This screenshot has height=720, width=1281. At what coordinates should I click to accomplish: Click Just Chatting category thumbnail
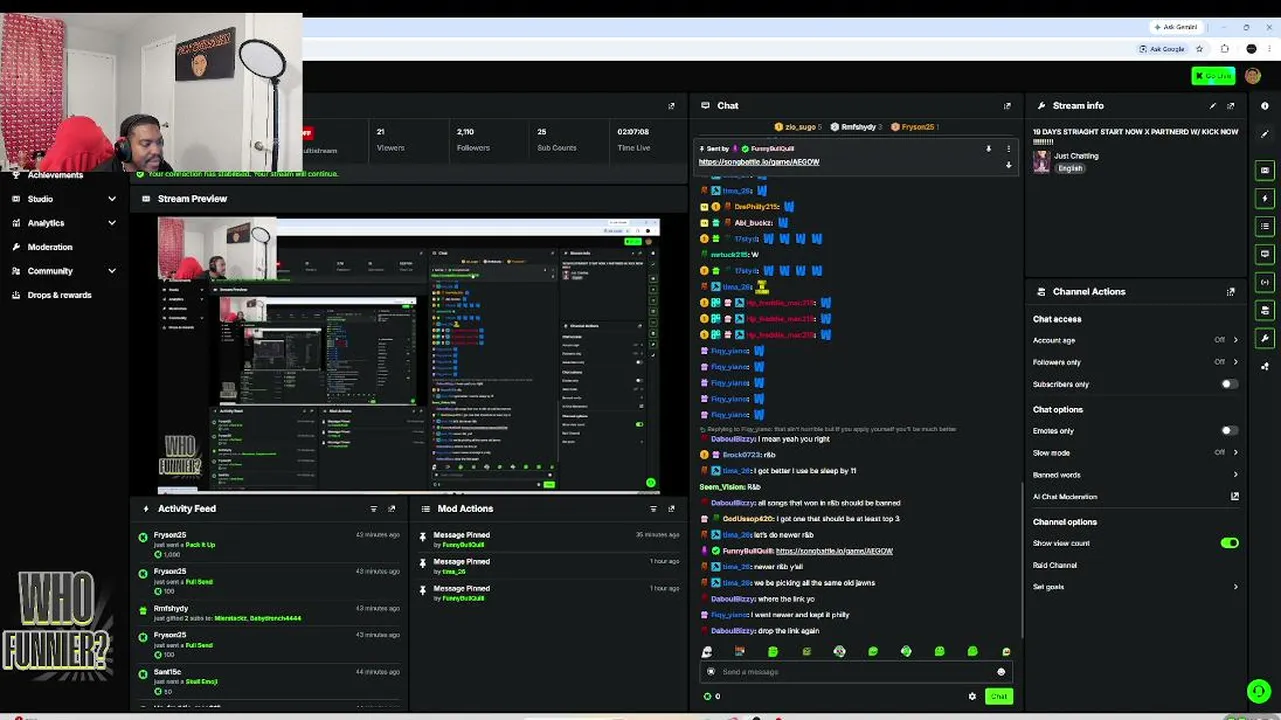1041,162
